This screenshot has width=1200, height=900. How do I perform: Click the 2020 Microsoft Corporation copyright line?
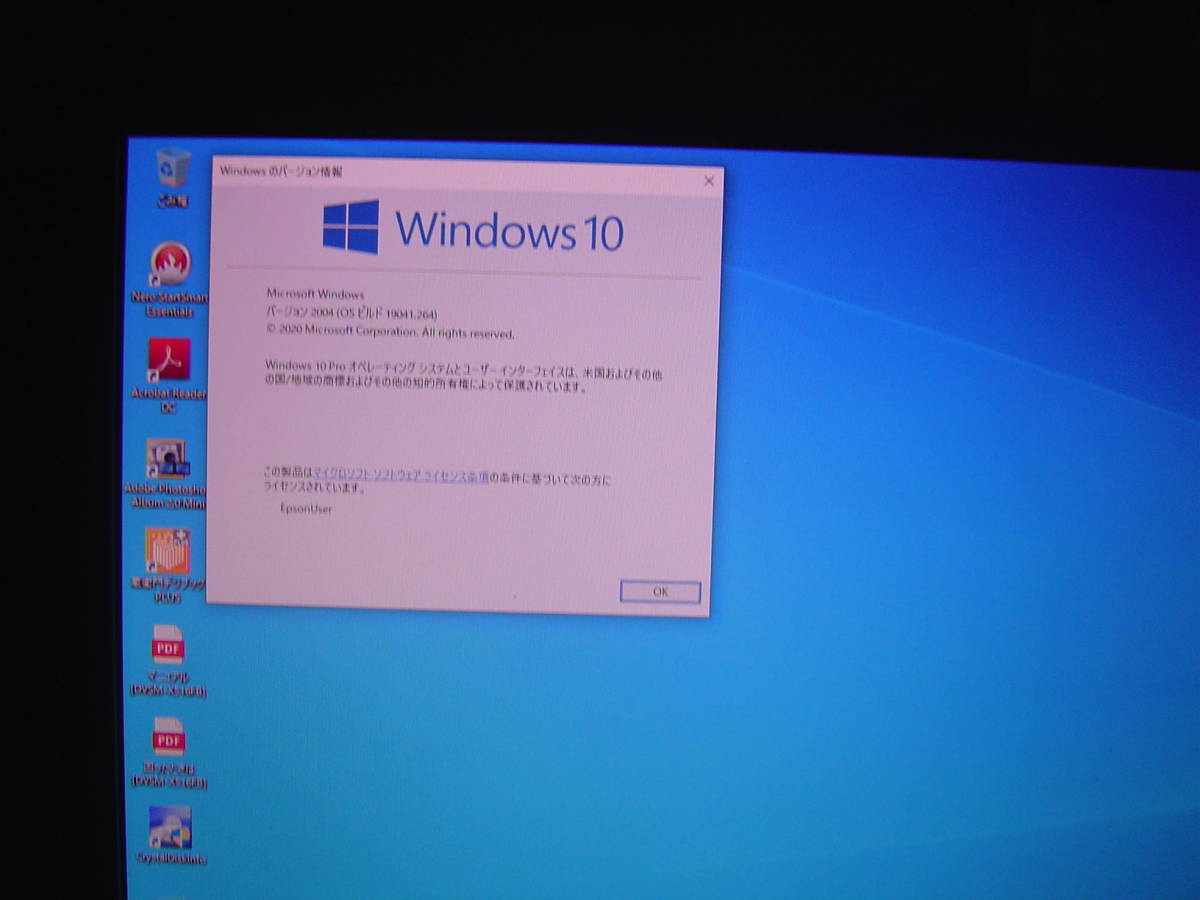point(390,332)
